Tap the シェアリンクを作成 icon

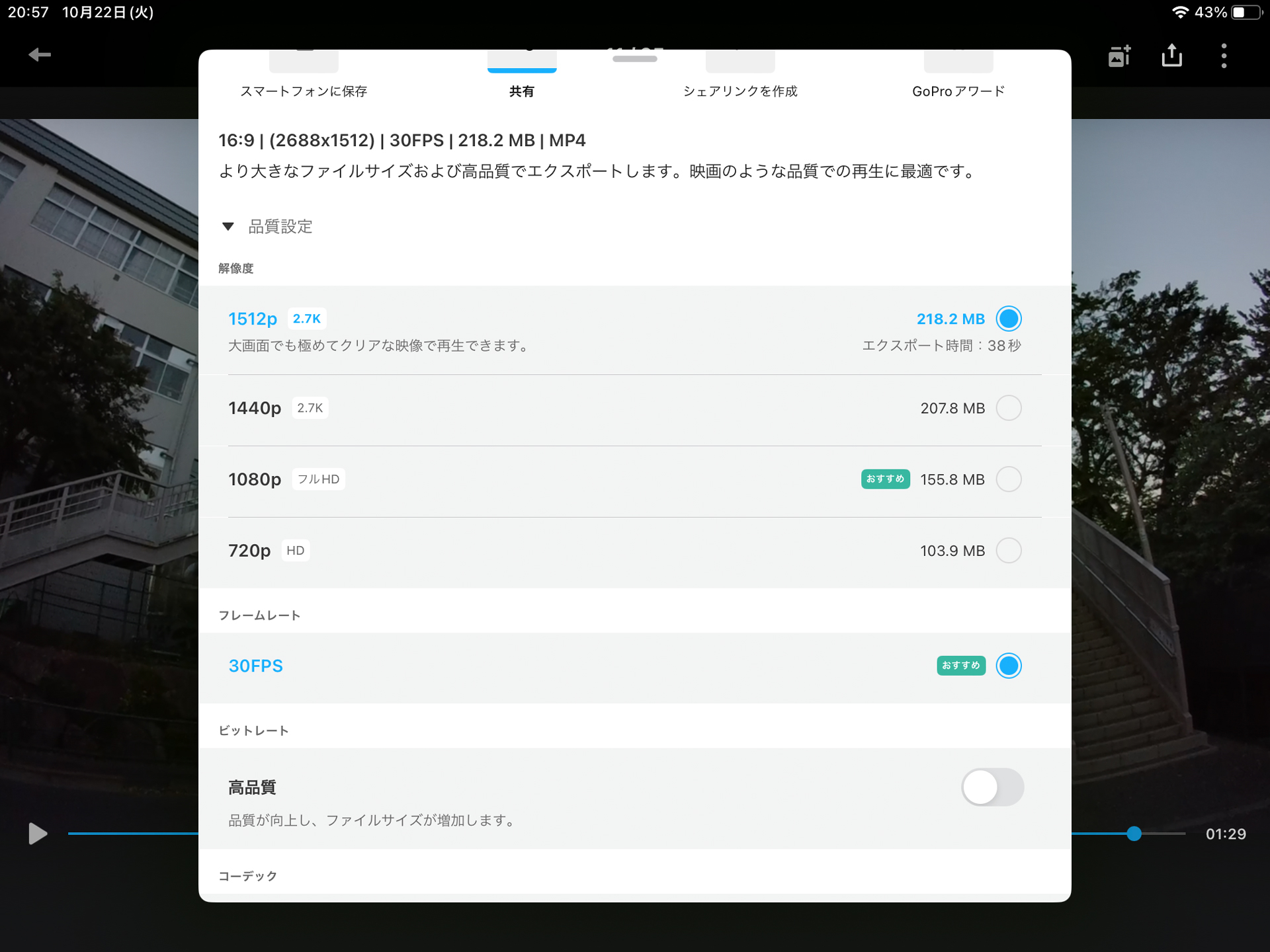pyautogui.click(x=740, y=59)
